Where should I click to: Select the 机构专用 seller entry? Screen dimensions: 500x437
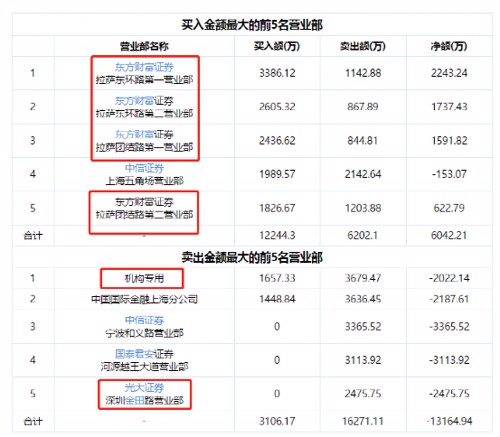pyautogui.click(x=144, y=278)
